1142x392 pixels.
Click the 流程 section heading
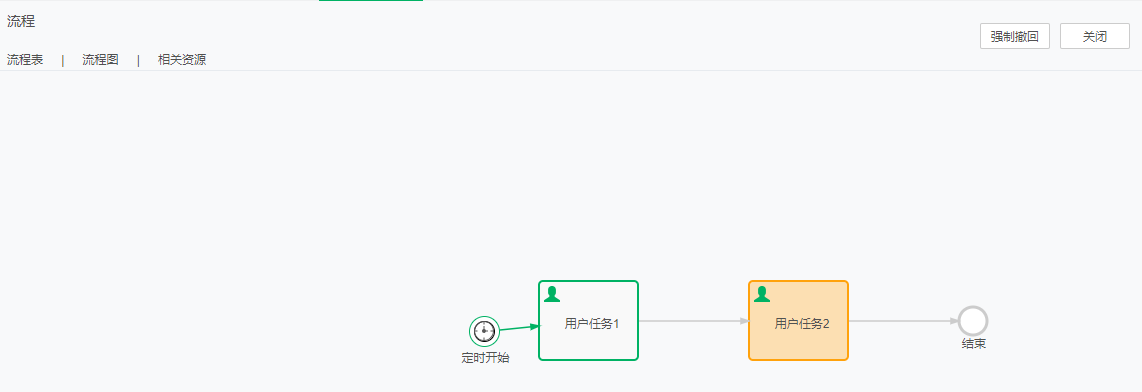(x=21, y=23)
